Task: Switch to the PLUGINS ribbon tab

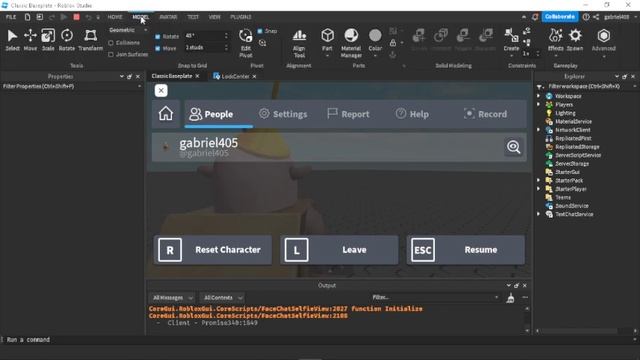Action: click(x=241, y=17)
